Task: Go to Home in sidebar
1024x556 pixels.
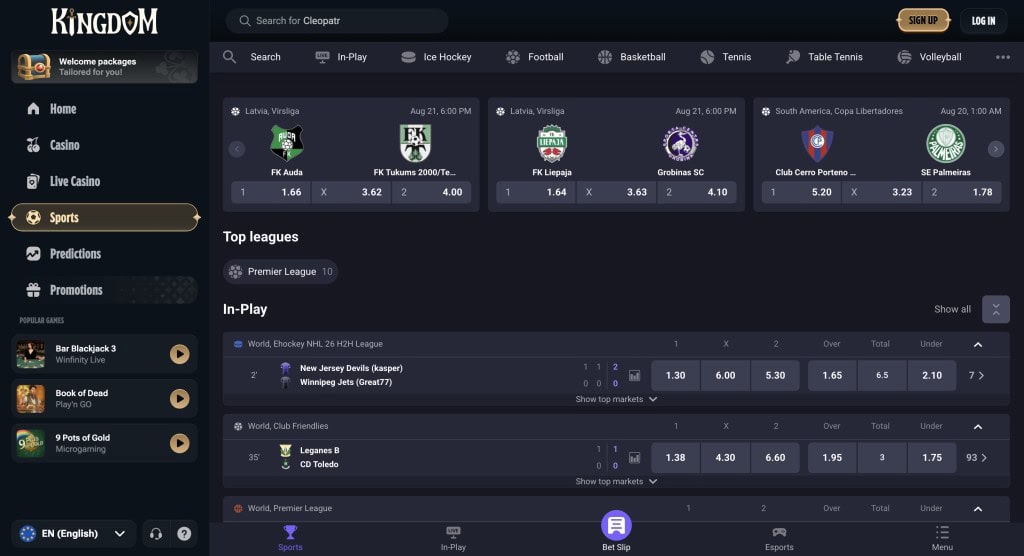Action: pyautogui.click(x=104, y=109)
